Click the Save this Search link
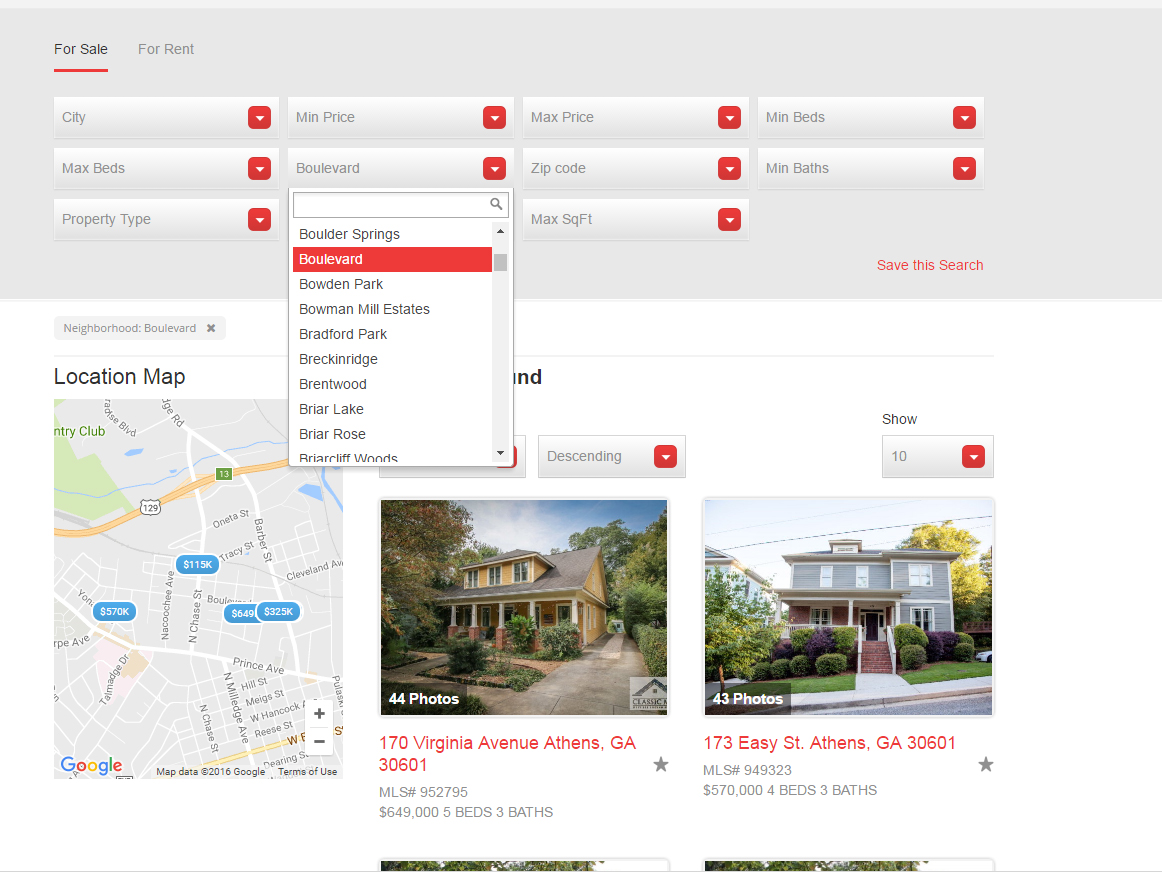Screen dimensions: 1162x872 pos(929,264)
